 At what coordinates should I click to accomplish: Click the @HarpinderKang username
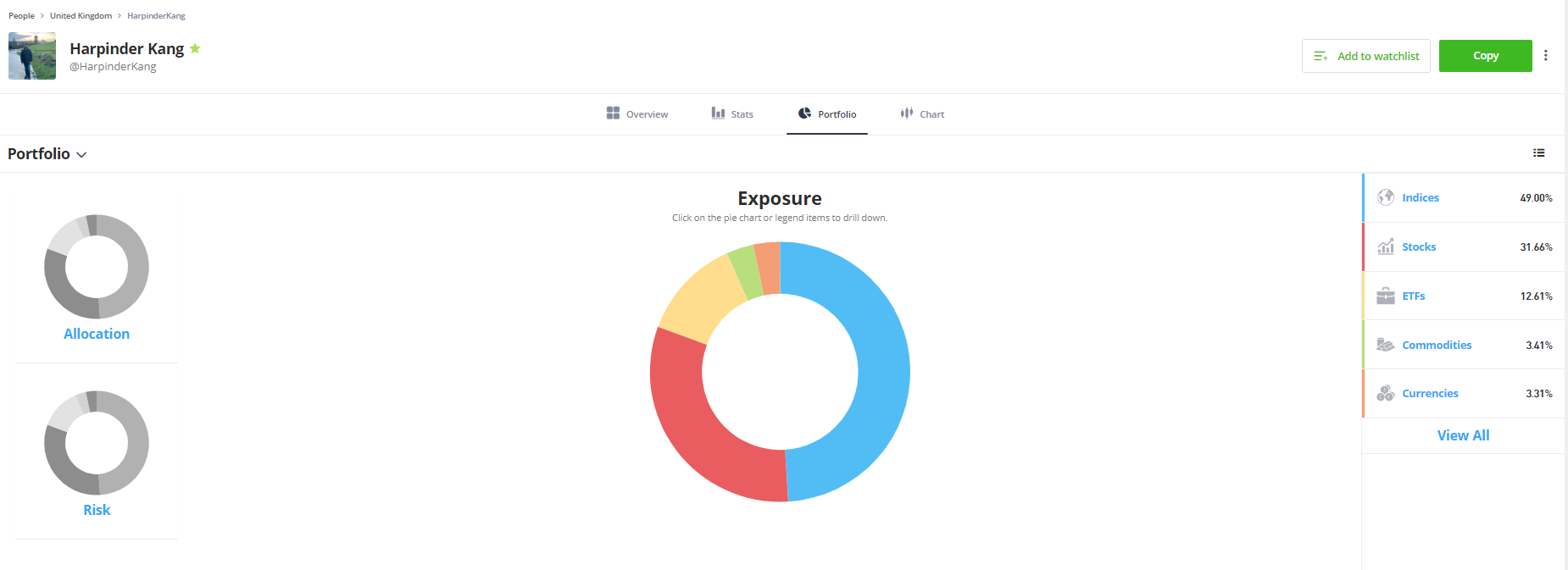click(113, 67)
